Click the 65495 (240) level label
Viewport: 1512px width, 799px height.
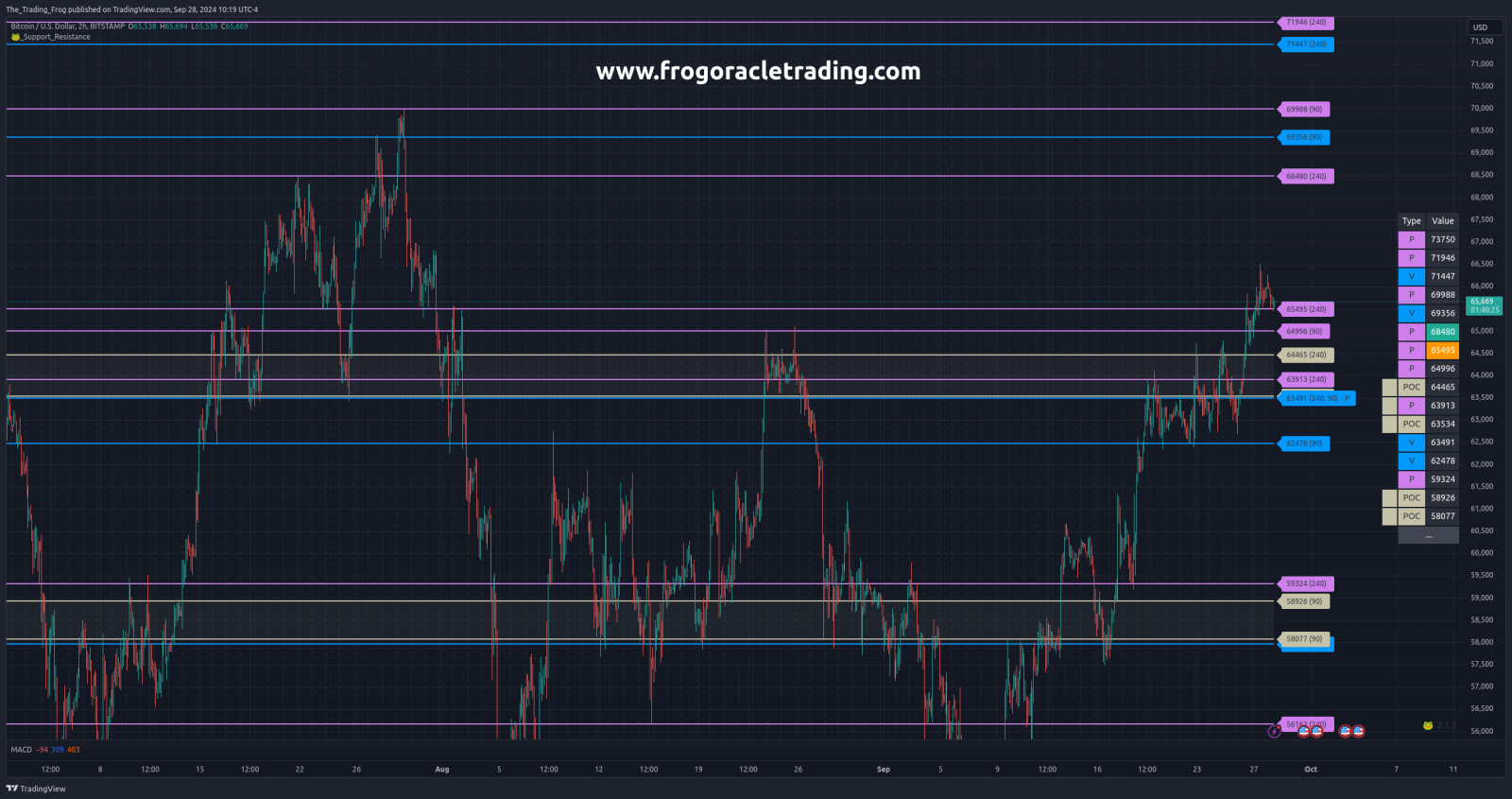tap(1305, 309)
